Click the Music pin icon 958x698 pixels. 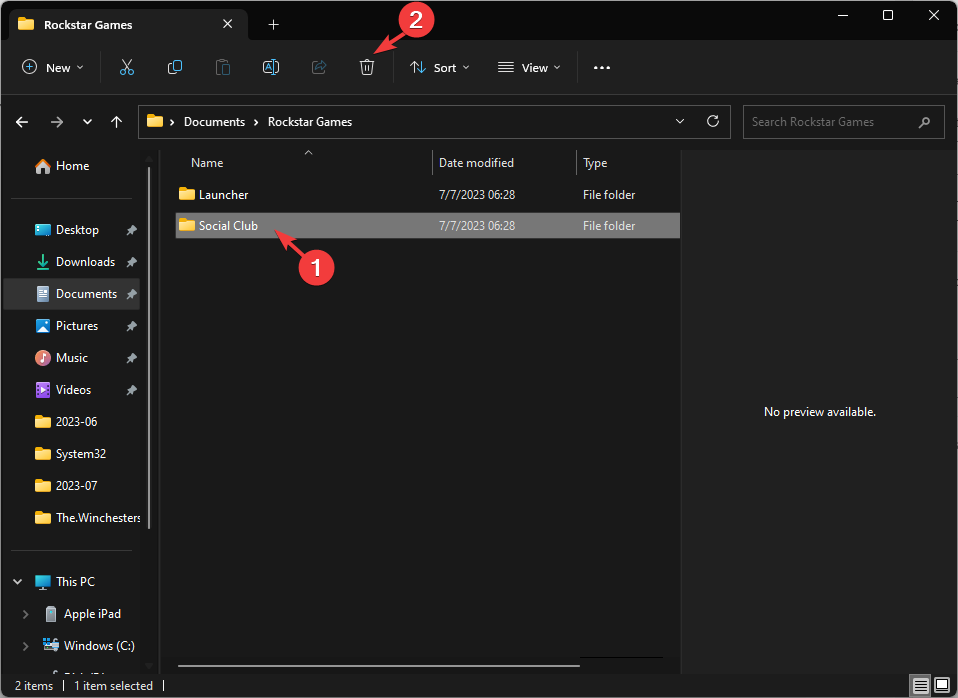(131, 358)
